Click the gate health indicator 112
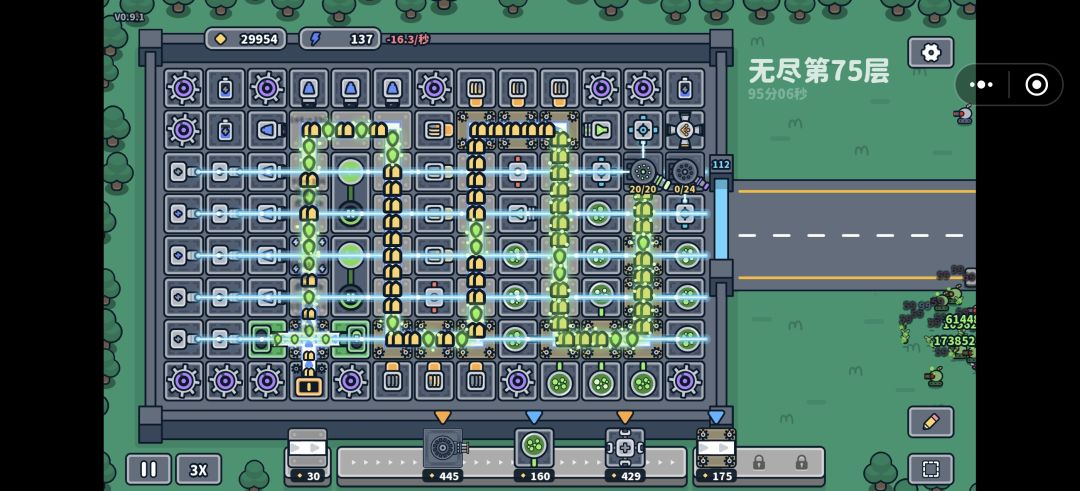Image resolution: width=1080 pixels, height=491 pixels. pos(720,165)
